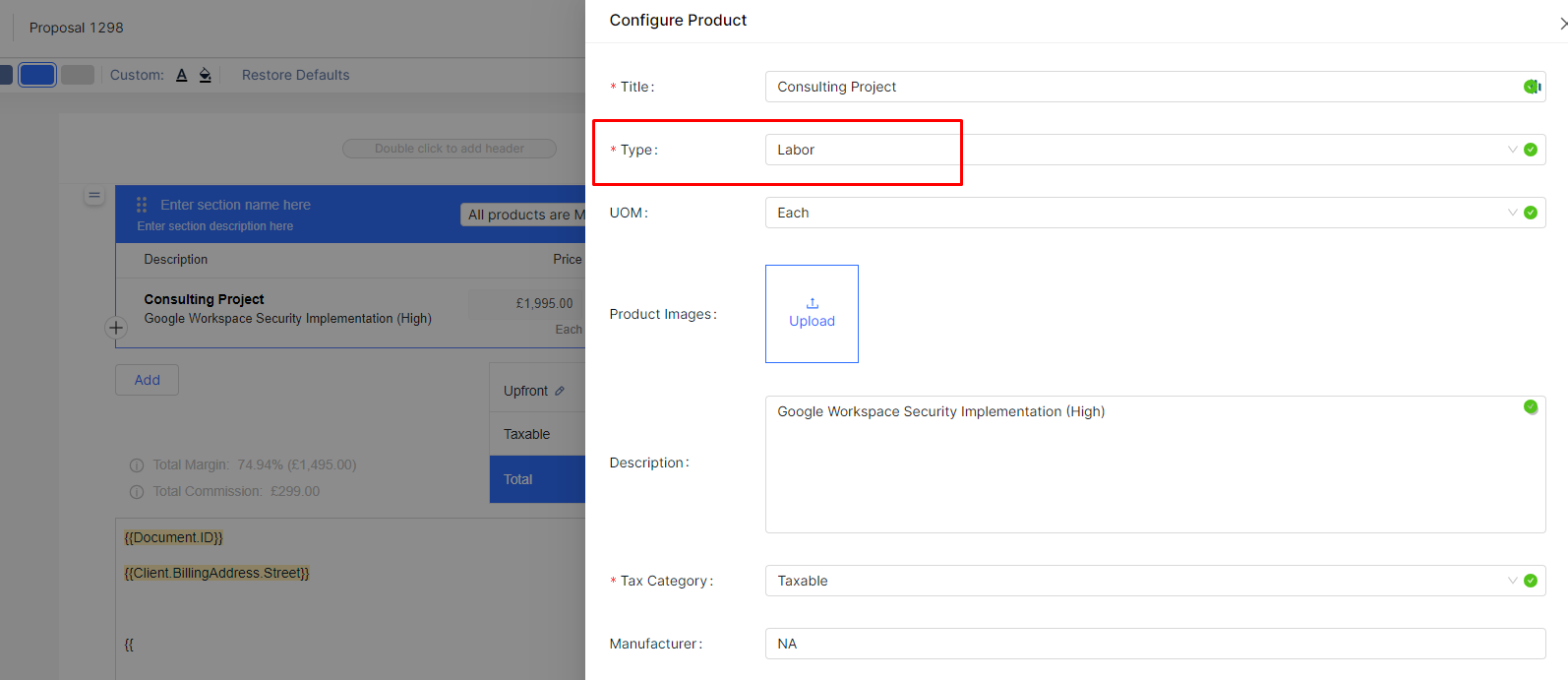Click the text color 'A' icon
This screenshot has height=680, width=1568.
pyautogui.click(x=182, y=75)
